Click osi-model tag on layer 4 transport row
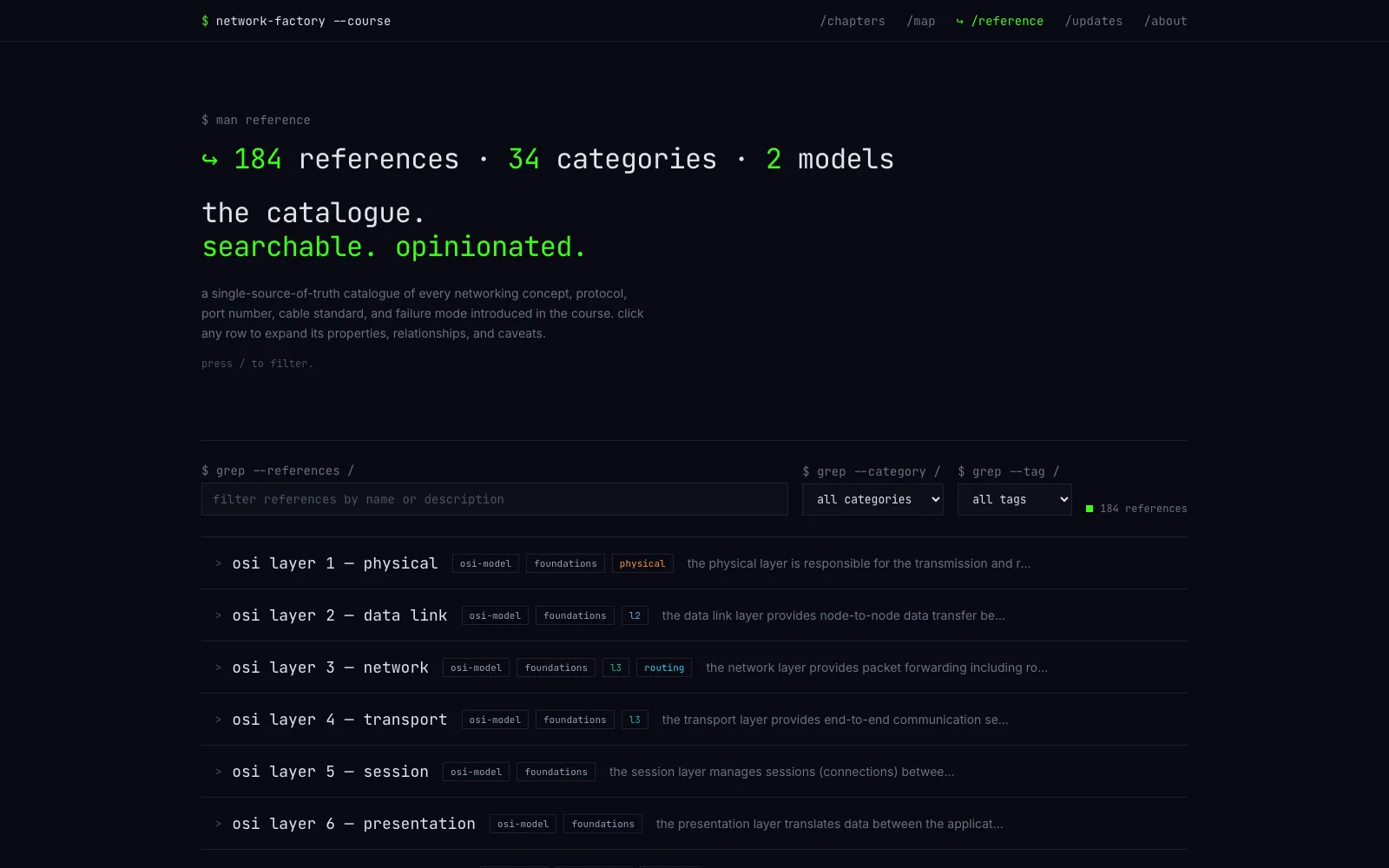The height and width of the screenshot is (868, 1389). pyautogui.click(x=495, y=720)
